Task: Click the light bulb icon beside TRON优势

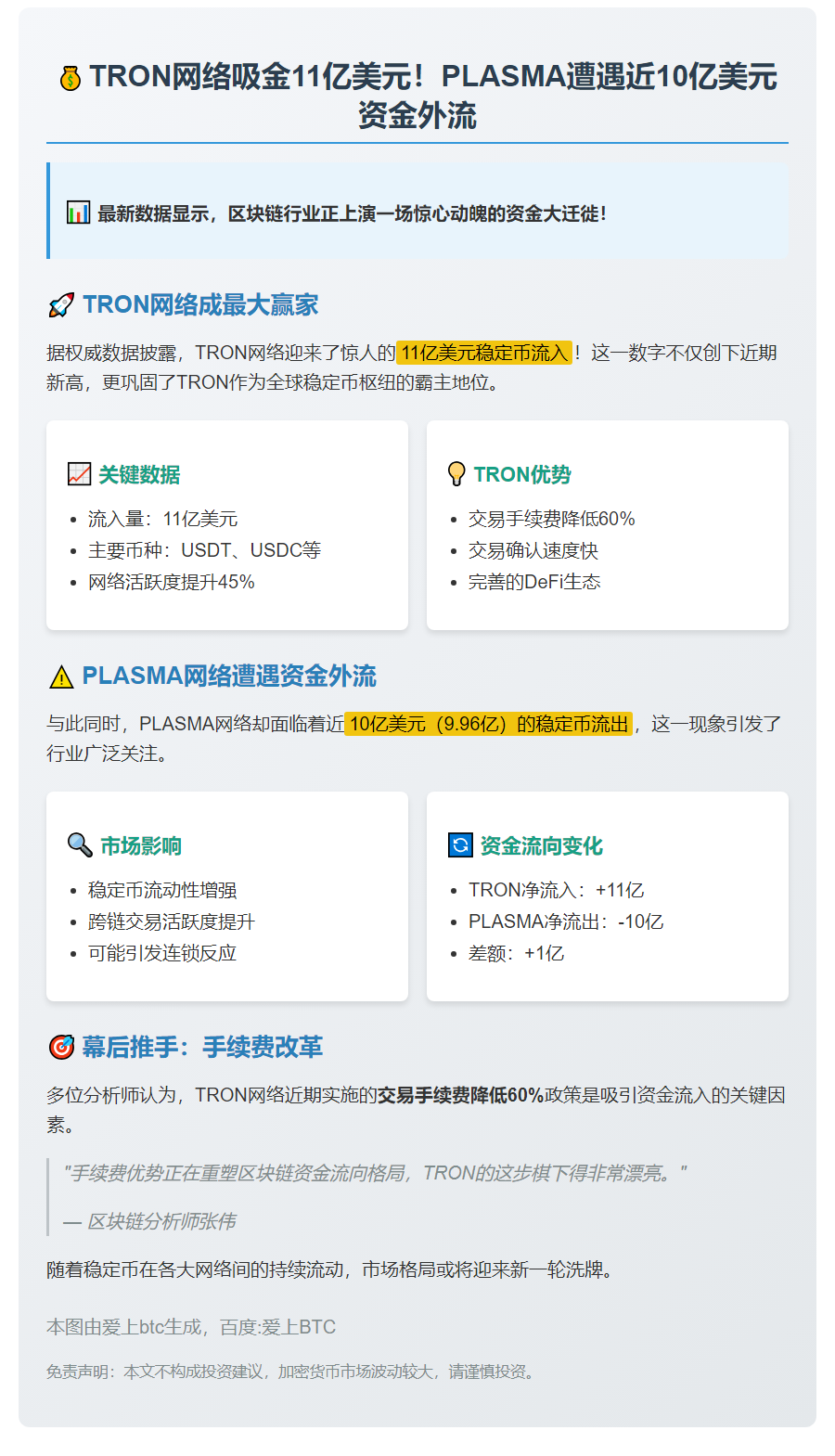Action: click(x=456, y=474)
